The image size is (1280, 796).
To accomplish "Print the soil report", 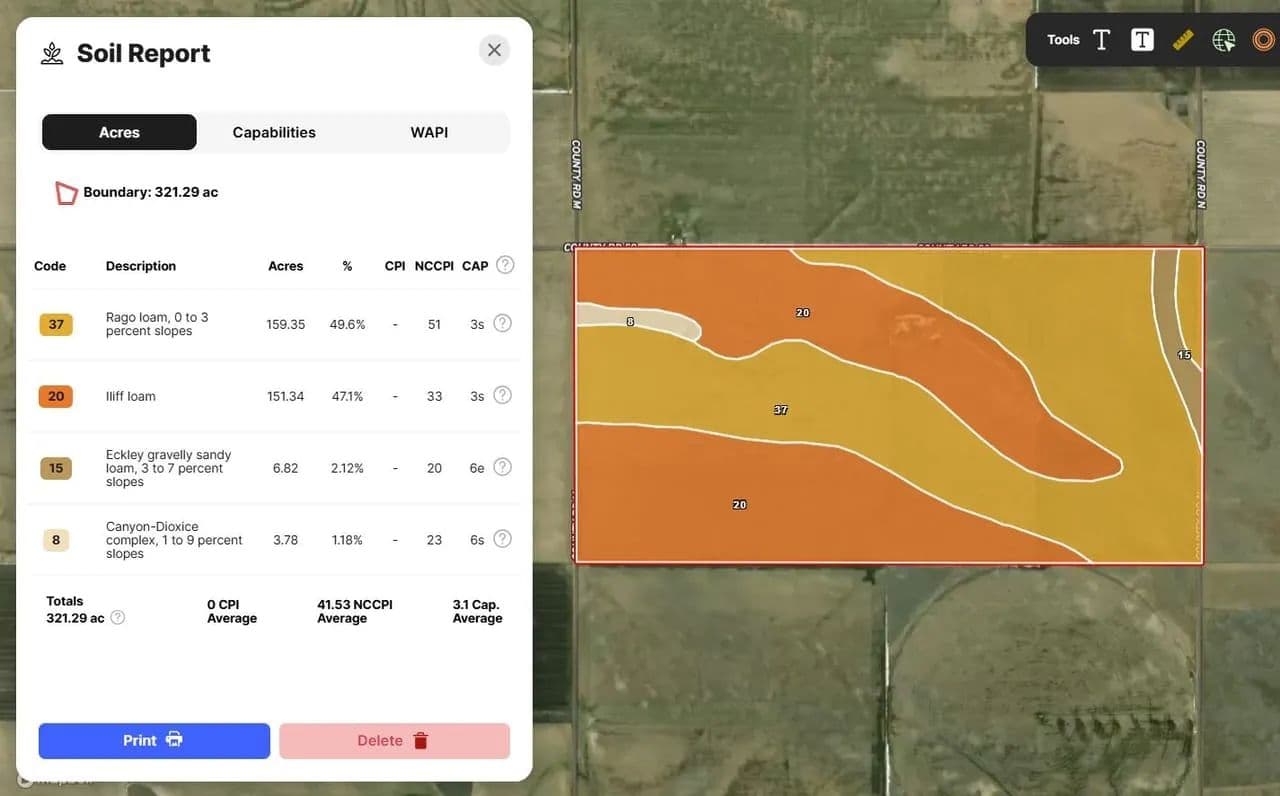I will [x=154, y=741].
